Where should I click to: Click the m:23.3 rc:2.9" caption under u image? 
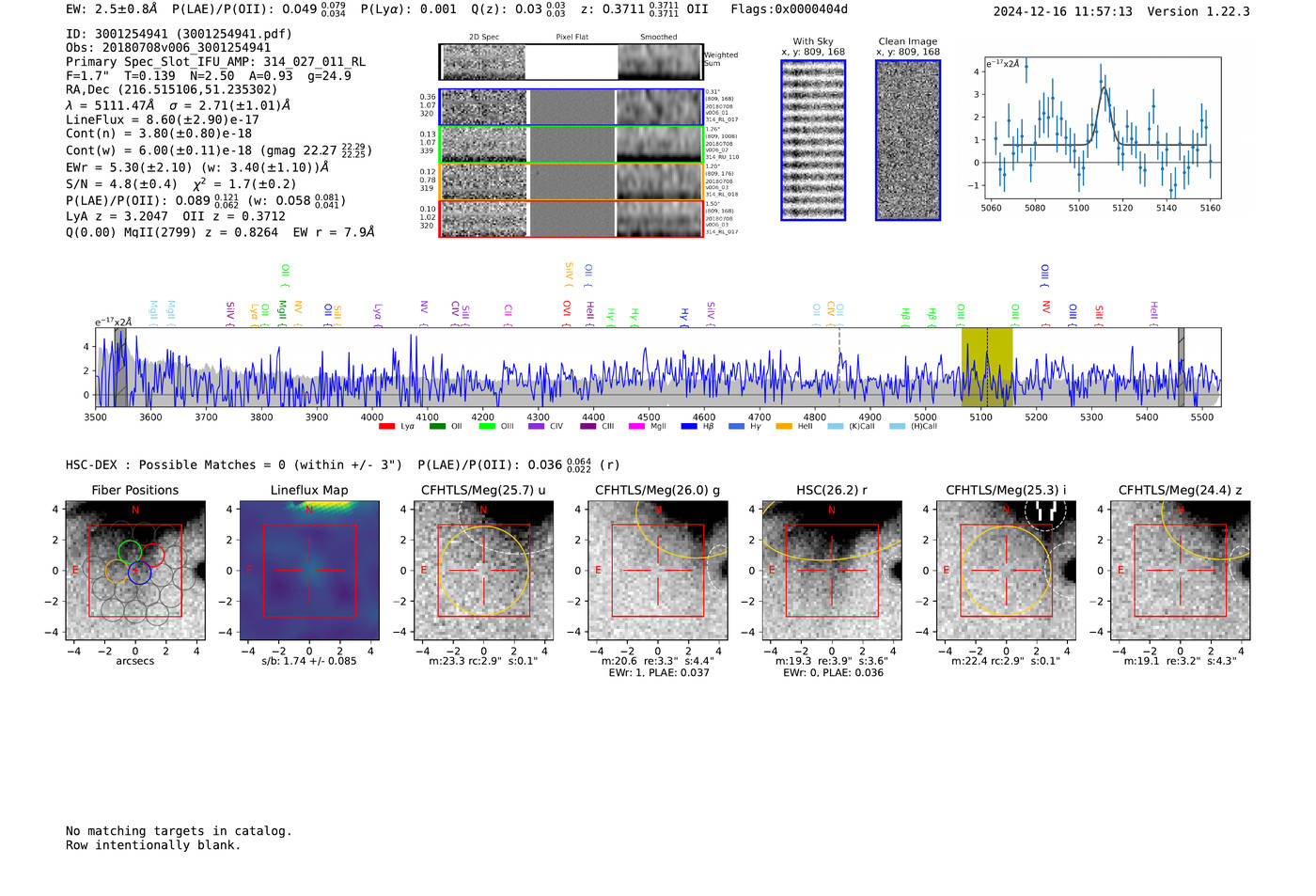click(483, 661)
